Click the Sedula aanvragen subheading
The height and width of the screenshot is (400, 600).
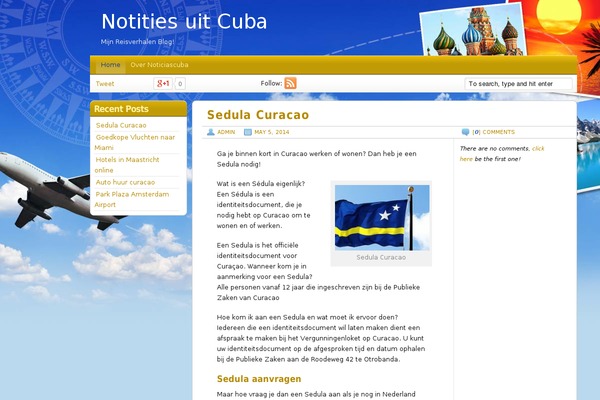click(259, 379)
